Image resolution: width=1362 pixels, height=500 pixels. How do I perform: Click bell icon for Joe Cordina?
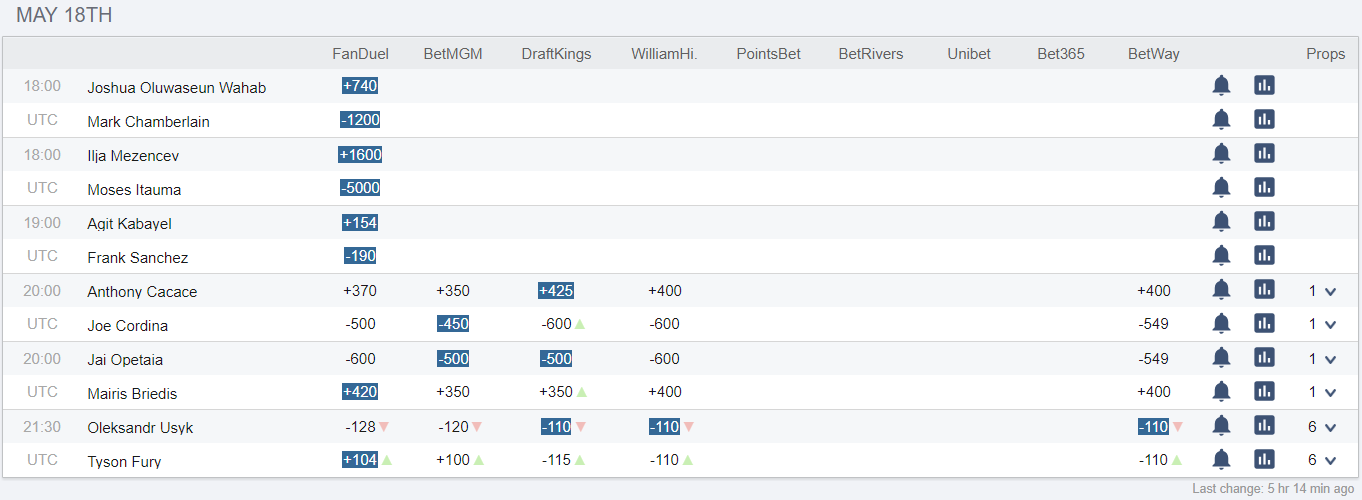(1221, 324)
